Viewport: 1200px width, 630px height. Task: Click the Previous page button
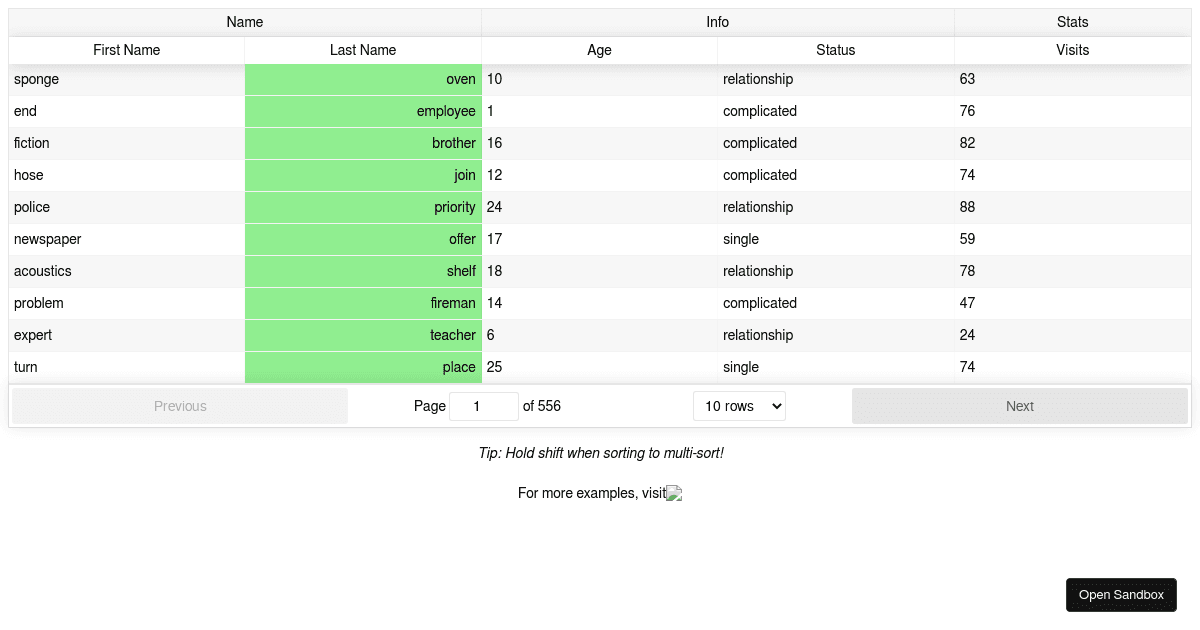click(180, 405)
